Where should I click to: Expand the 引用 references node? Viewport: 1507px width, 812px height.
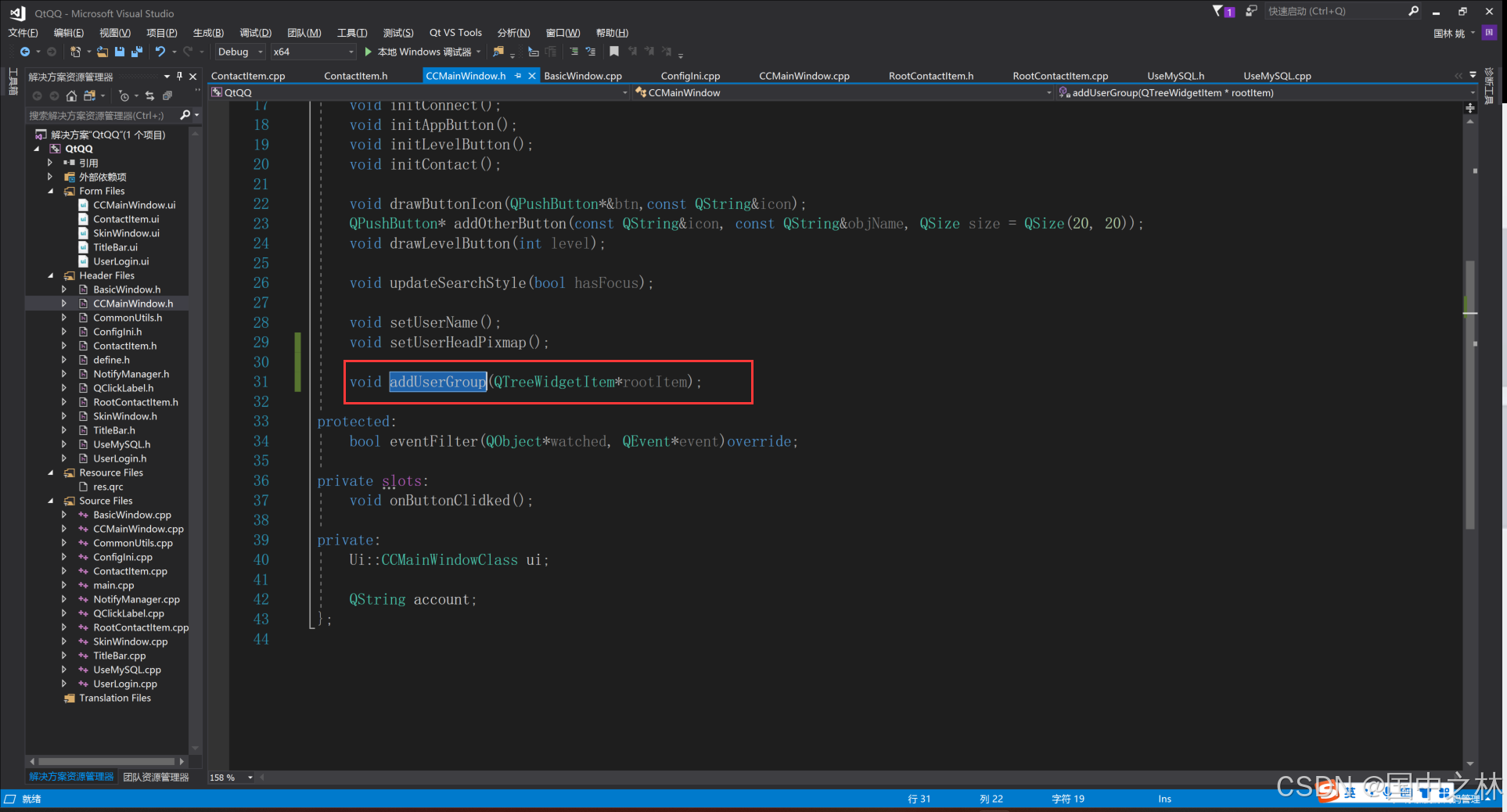point(51,163)
